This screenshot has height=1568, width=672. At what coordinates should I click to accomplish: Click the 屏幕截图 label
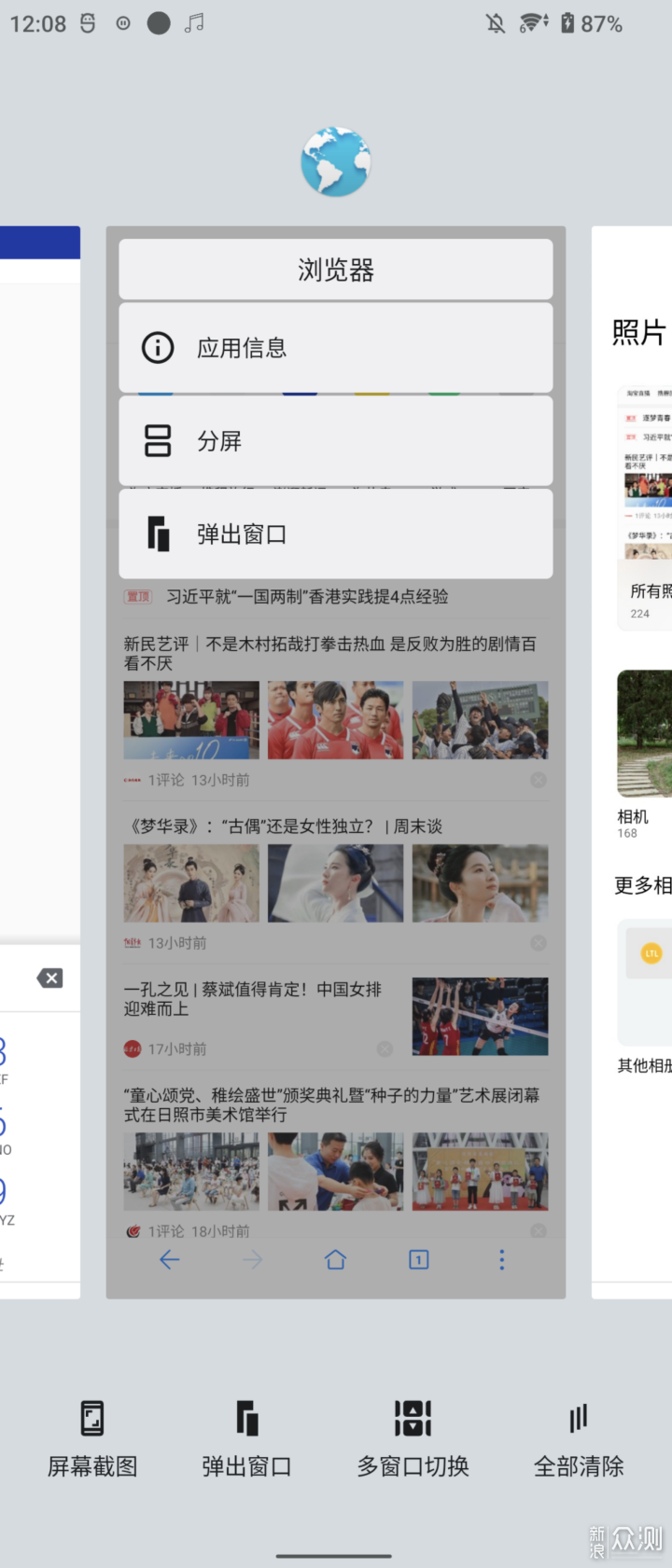click(92, 1466)
